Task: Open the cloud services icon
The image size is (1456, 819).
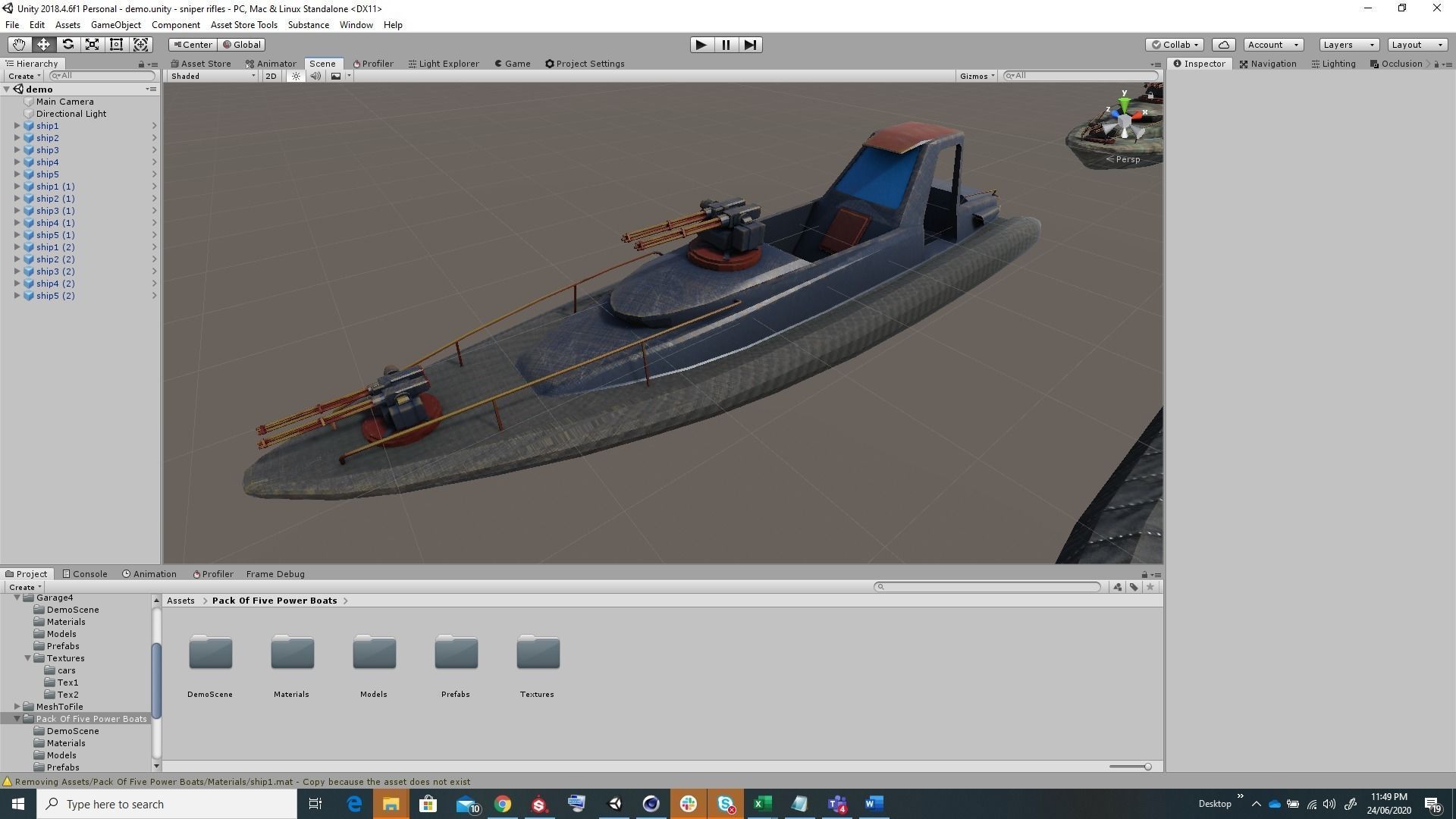Action: pyautogui.click(x=1223, y=45)
